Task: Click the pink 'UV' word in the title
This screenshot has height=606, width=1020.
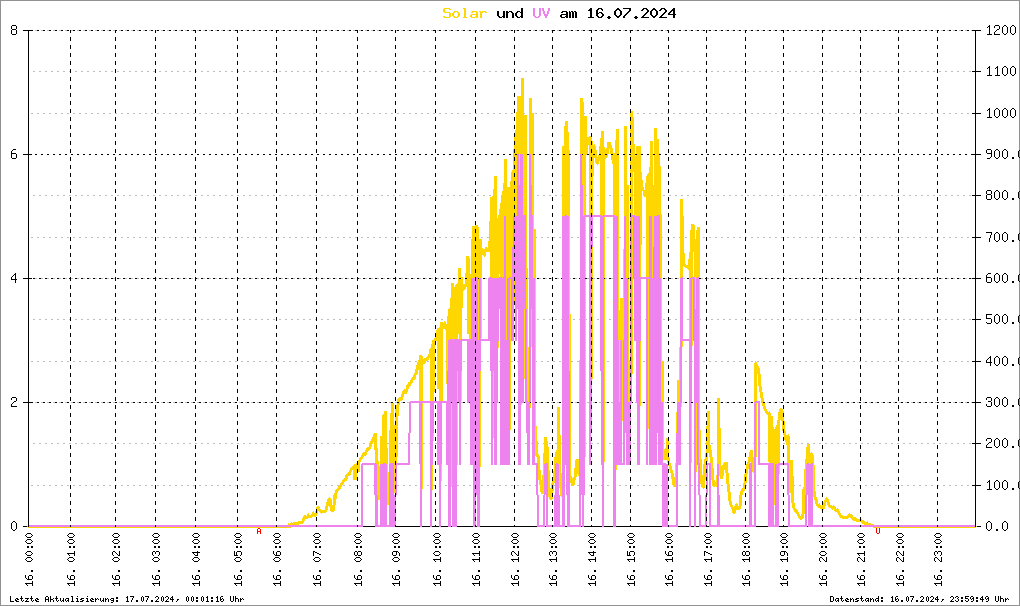Action: 541,13
